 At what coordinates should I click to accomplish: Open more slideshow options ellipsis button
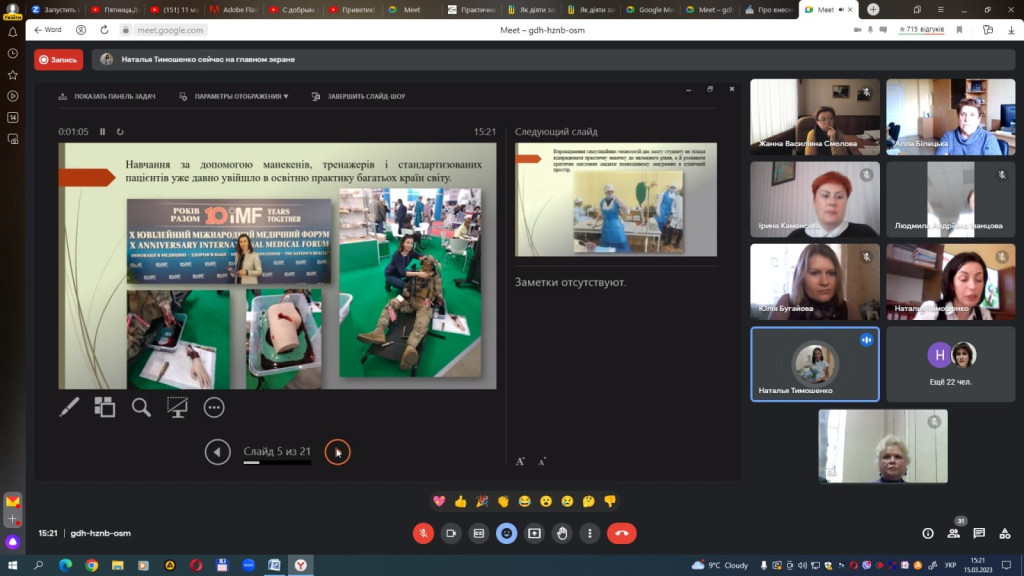(x=213, y=407)
